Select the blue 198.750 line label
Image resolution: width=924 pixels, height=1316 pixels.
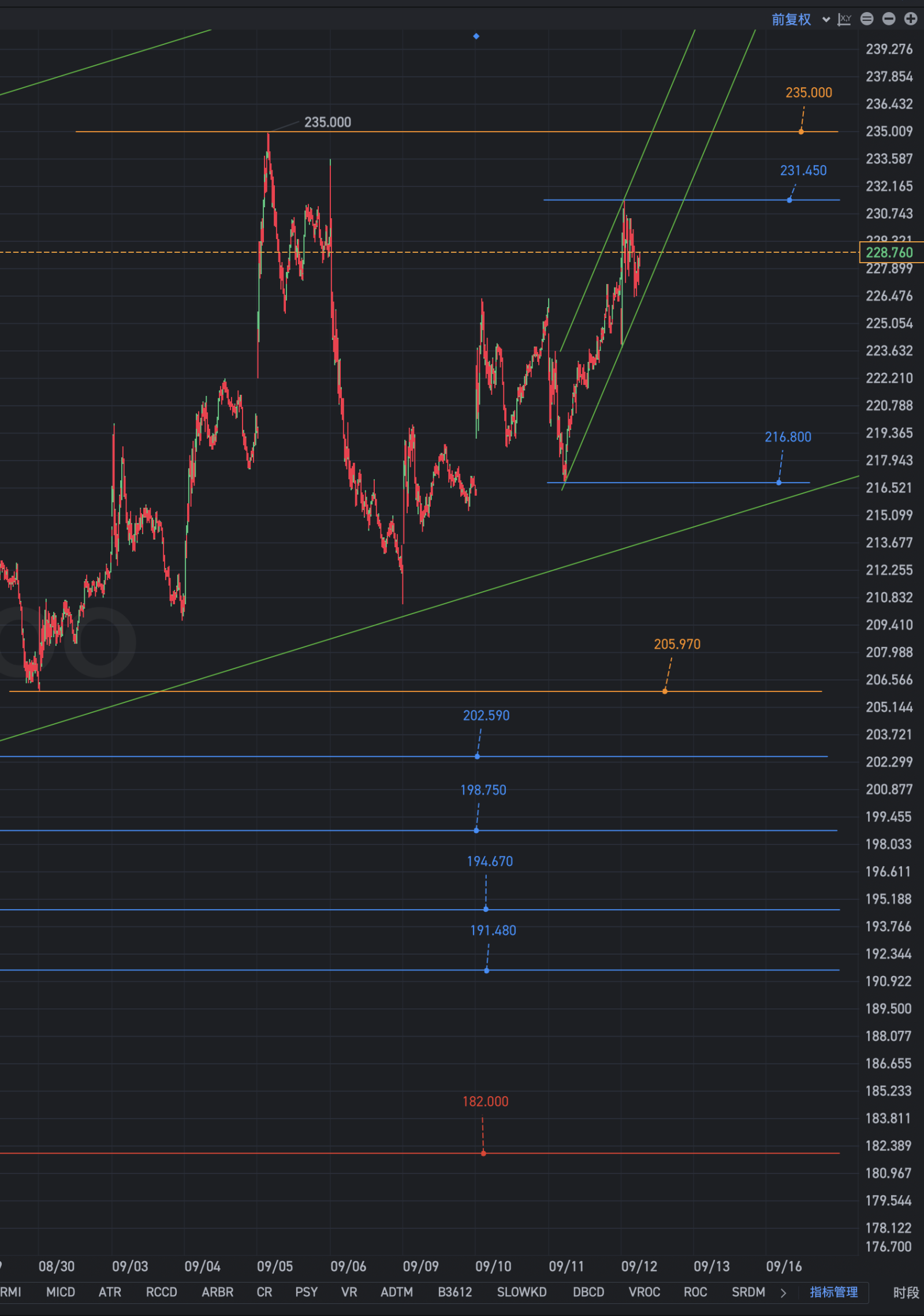(483, 790)
